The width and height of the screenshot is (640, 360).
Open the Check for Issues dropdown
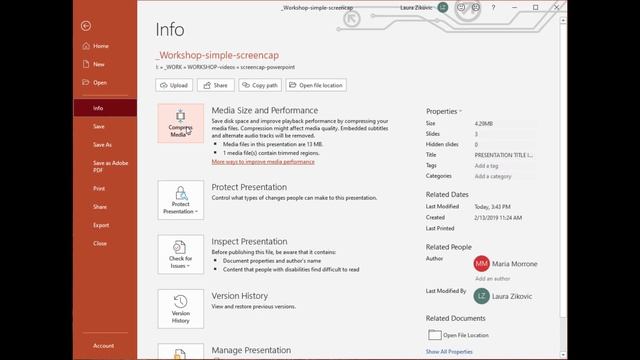[180, 254]
